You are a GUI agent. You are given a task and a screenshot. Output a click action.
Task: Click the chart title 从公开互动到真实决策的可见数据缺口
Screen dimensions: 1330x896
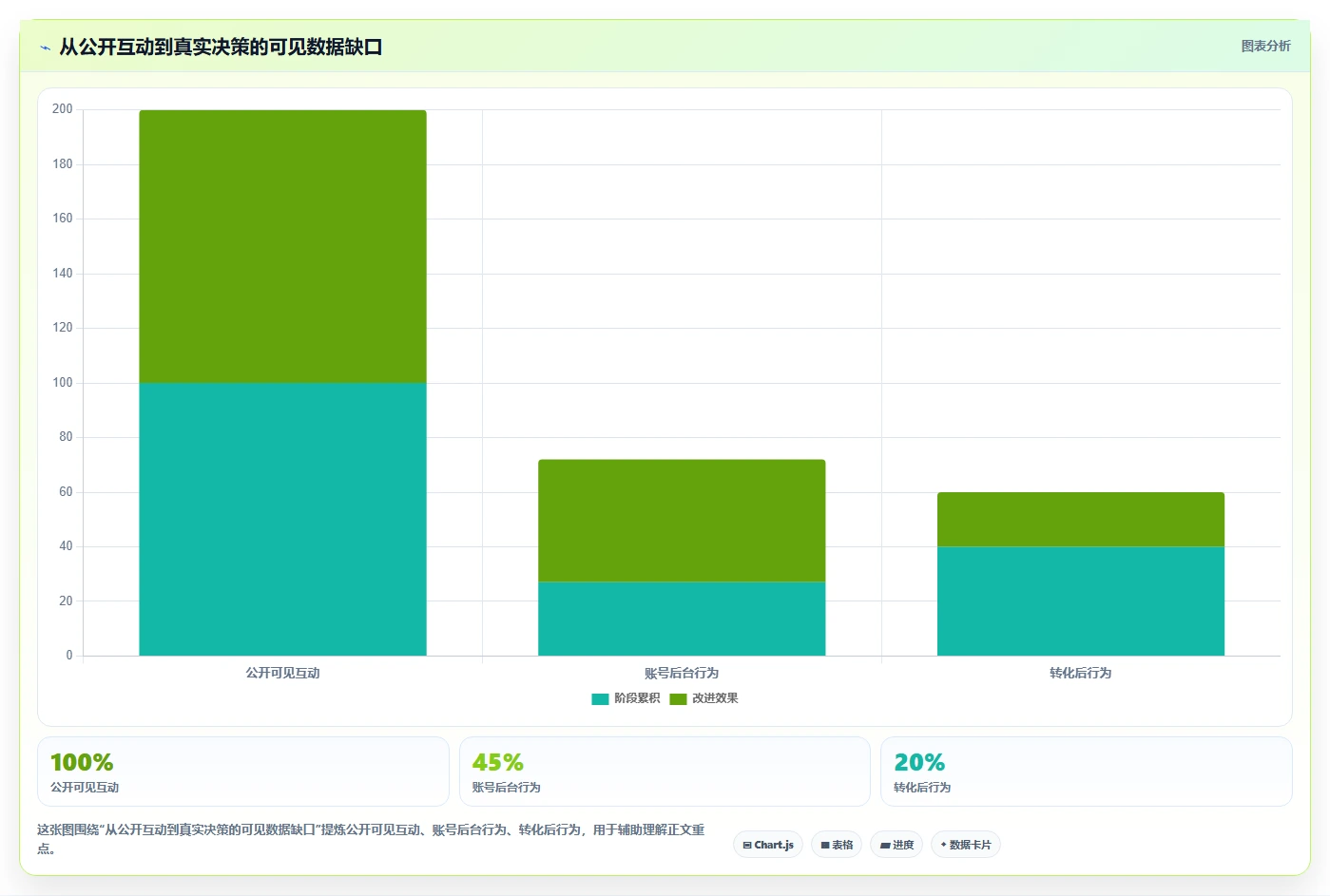[221, 47]
